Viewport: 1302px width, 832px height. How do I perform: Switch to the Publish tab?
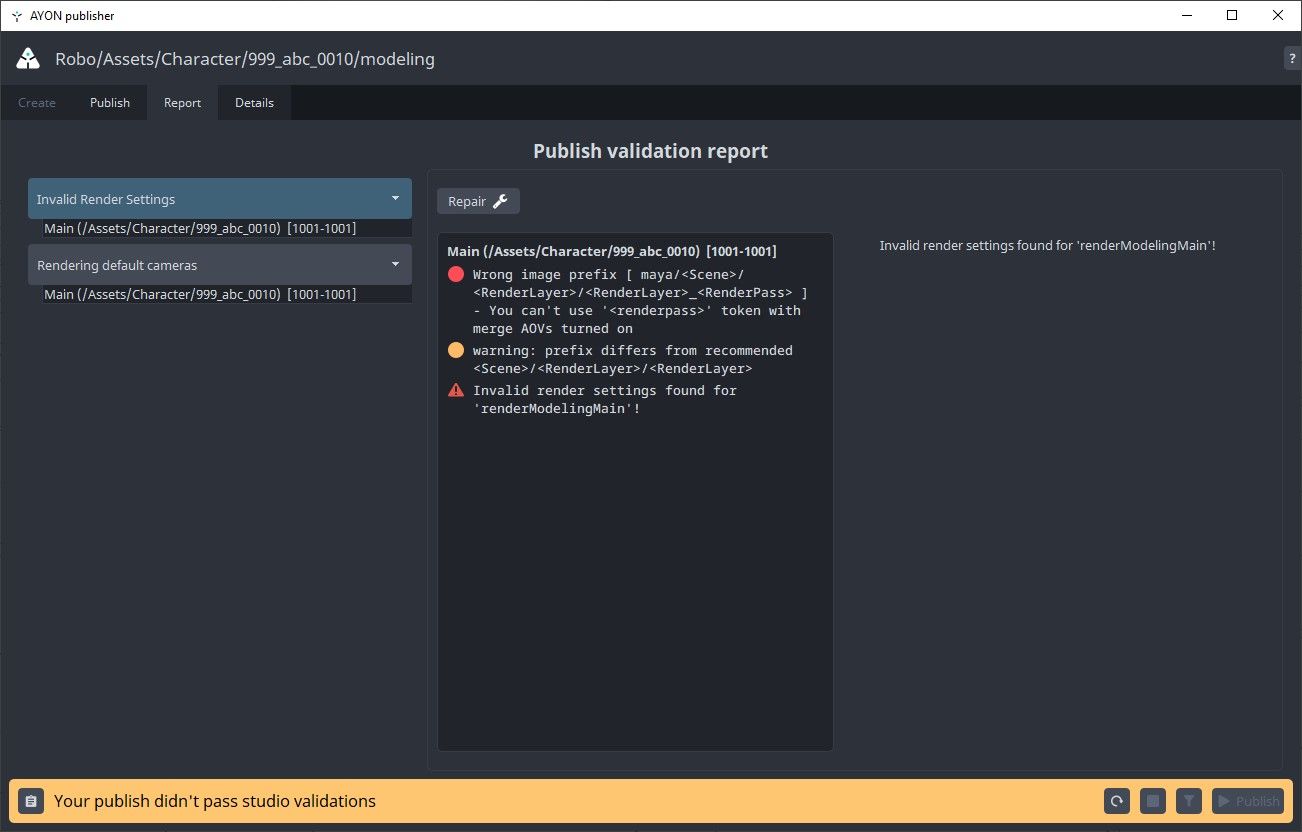point(109,102)
